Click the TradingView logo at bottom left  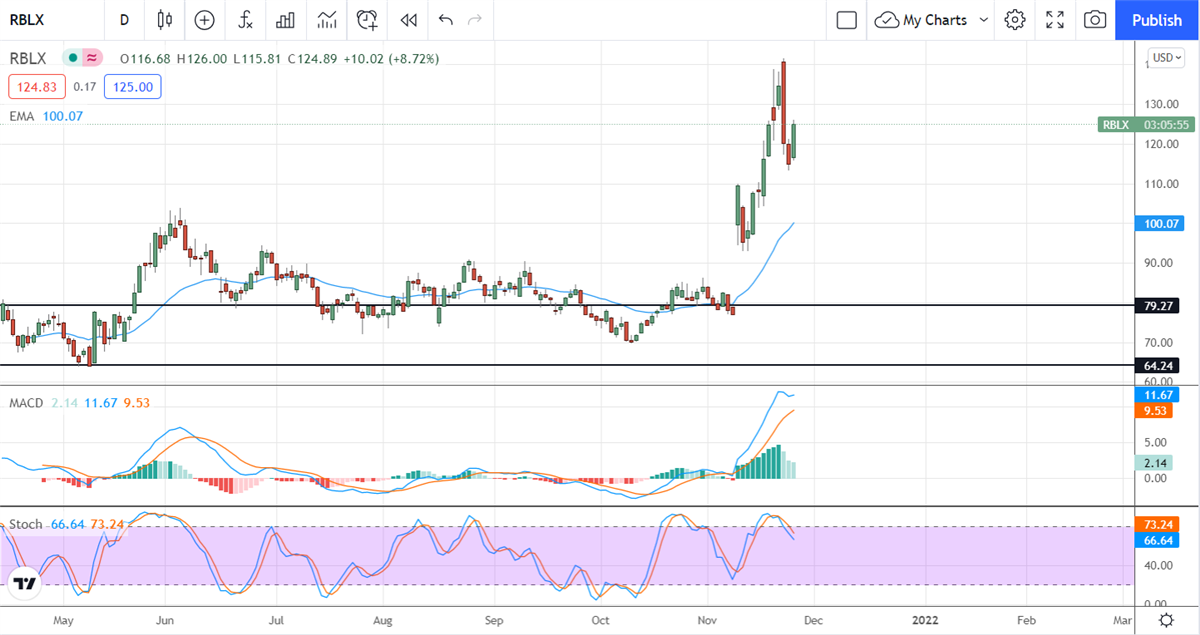(24, 583)
